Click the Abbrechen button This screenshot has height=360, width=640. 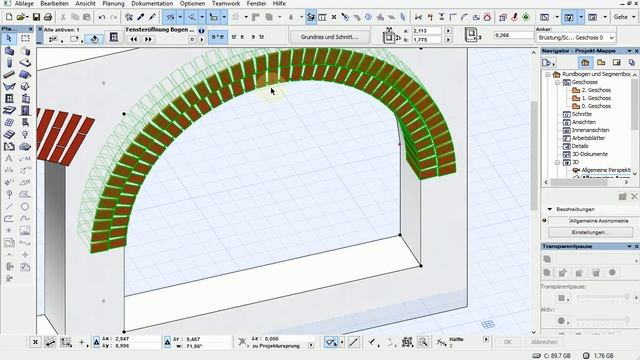point(544,342)
